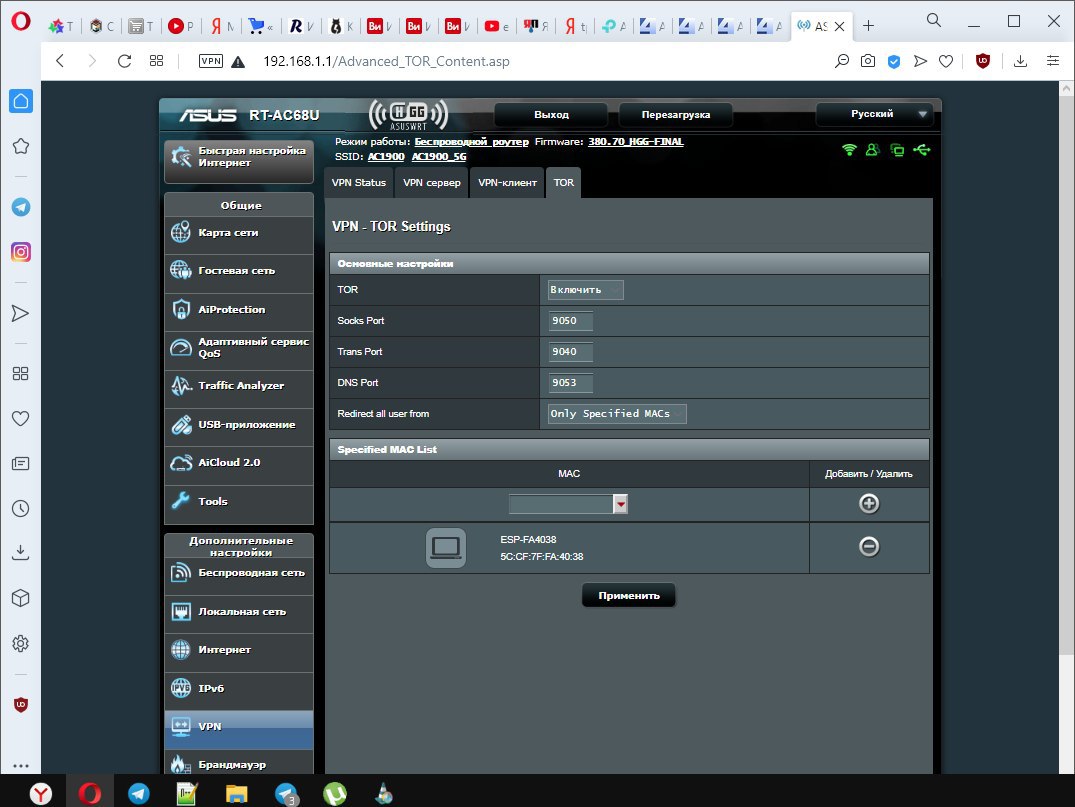Click the snapshot camera icon in address bar

[868, 61]
